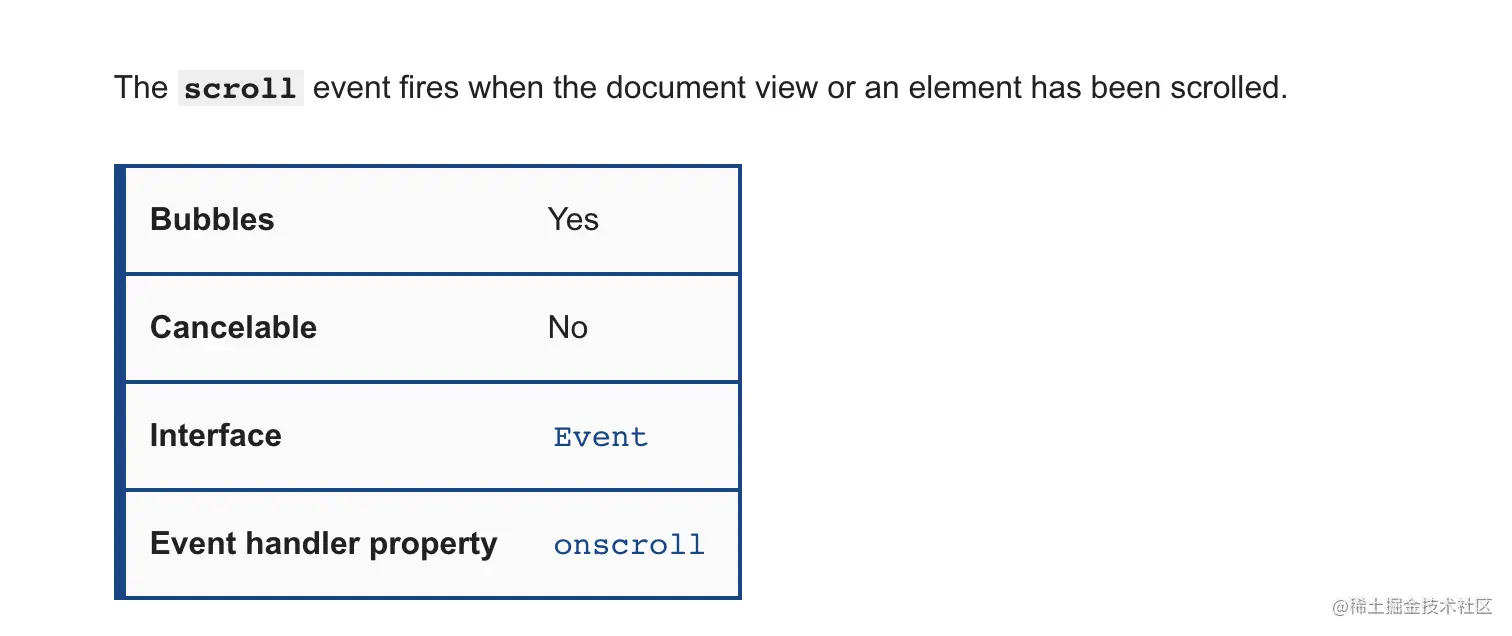This screenshot has height=636, width=1512.
Task: Click the Event handler property label
Action: click(x=323, y=543)
